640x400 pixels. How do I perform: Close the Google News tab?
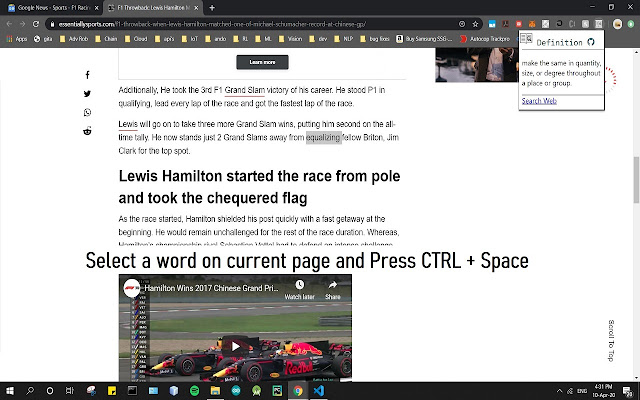pos(97,8)
